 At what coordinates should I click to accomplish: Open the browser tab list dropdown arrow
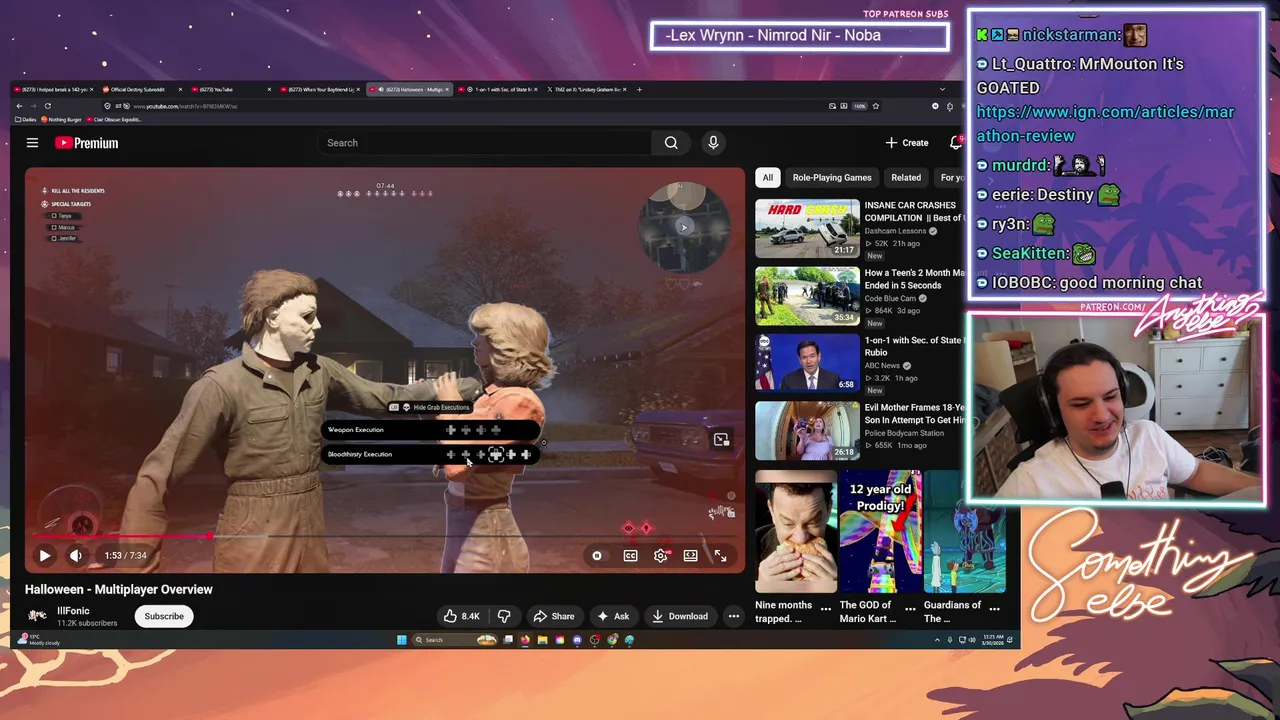click(942, 89)
